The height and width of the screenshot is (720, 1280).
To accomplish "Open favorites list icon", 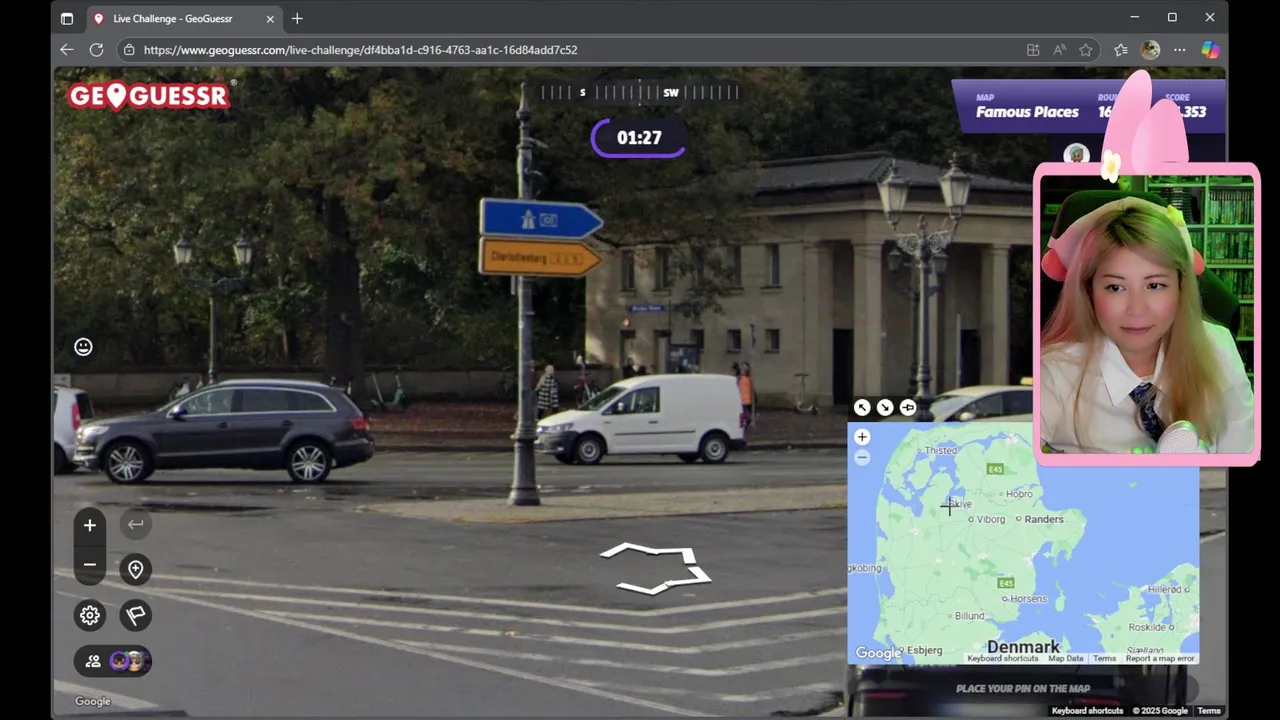I will (x=1121, y=50).
